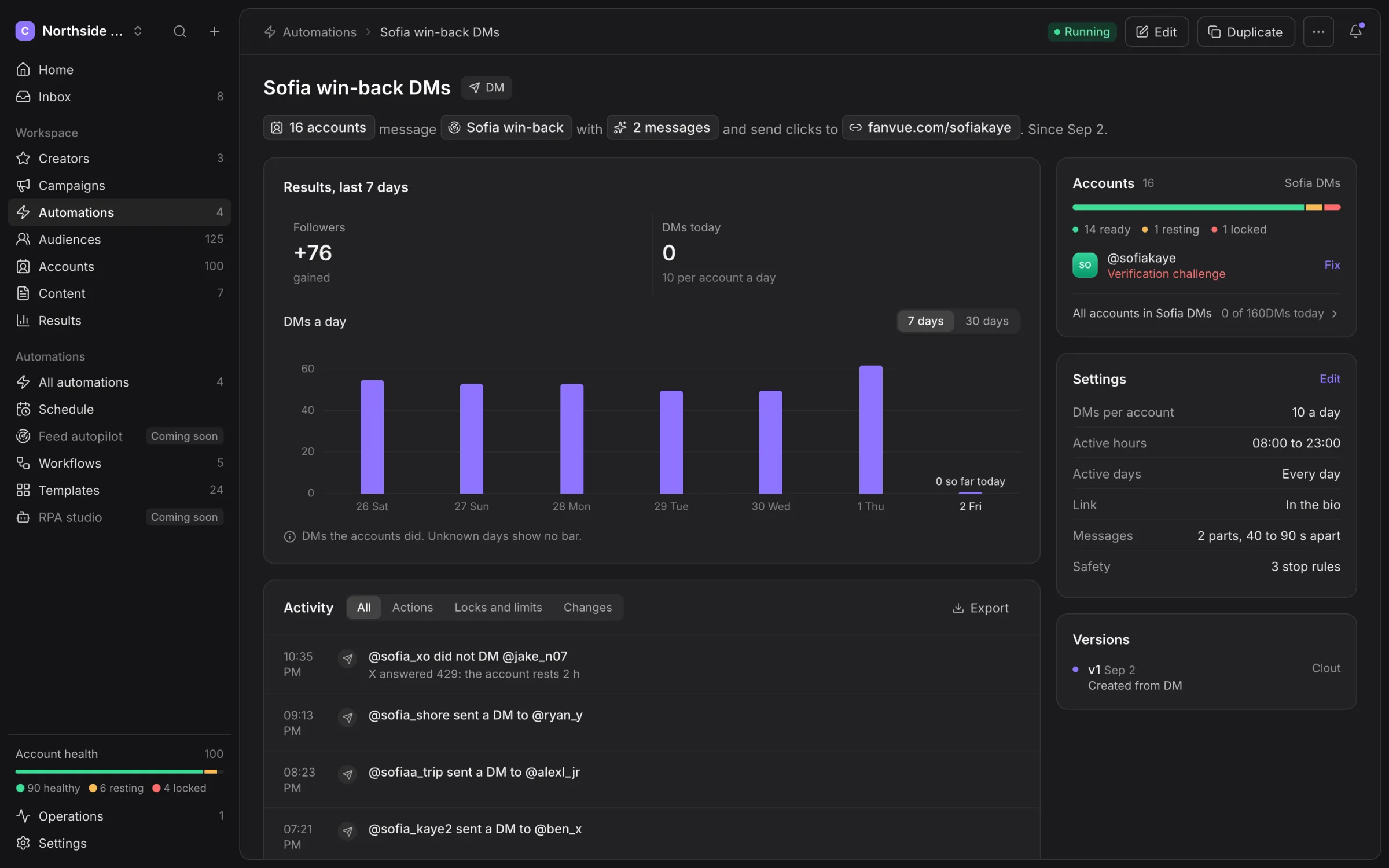Open Inbox with 8 items

(119, 97)
